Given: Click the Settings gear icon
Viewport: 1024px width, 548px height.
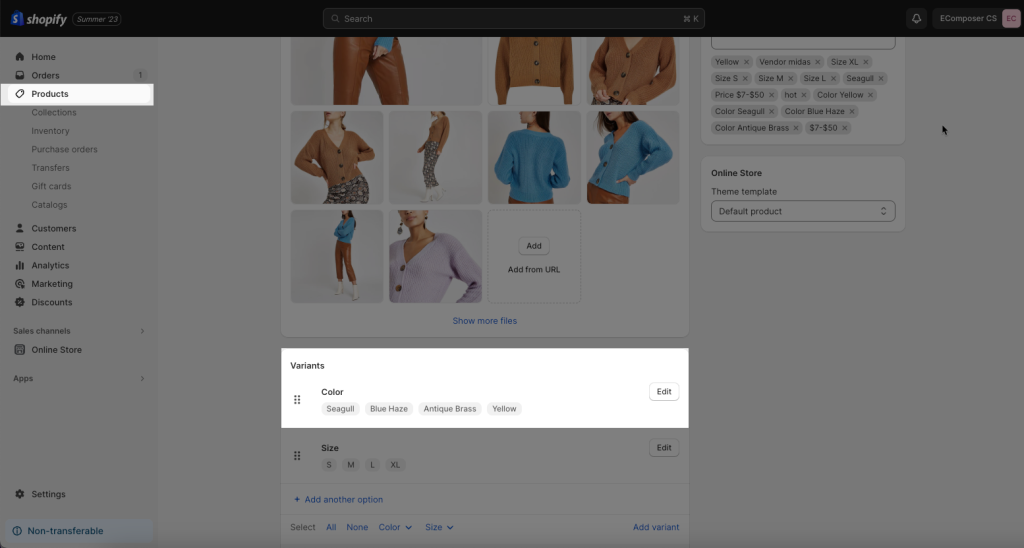Looking at the screenshot, I should pos(20,494).
